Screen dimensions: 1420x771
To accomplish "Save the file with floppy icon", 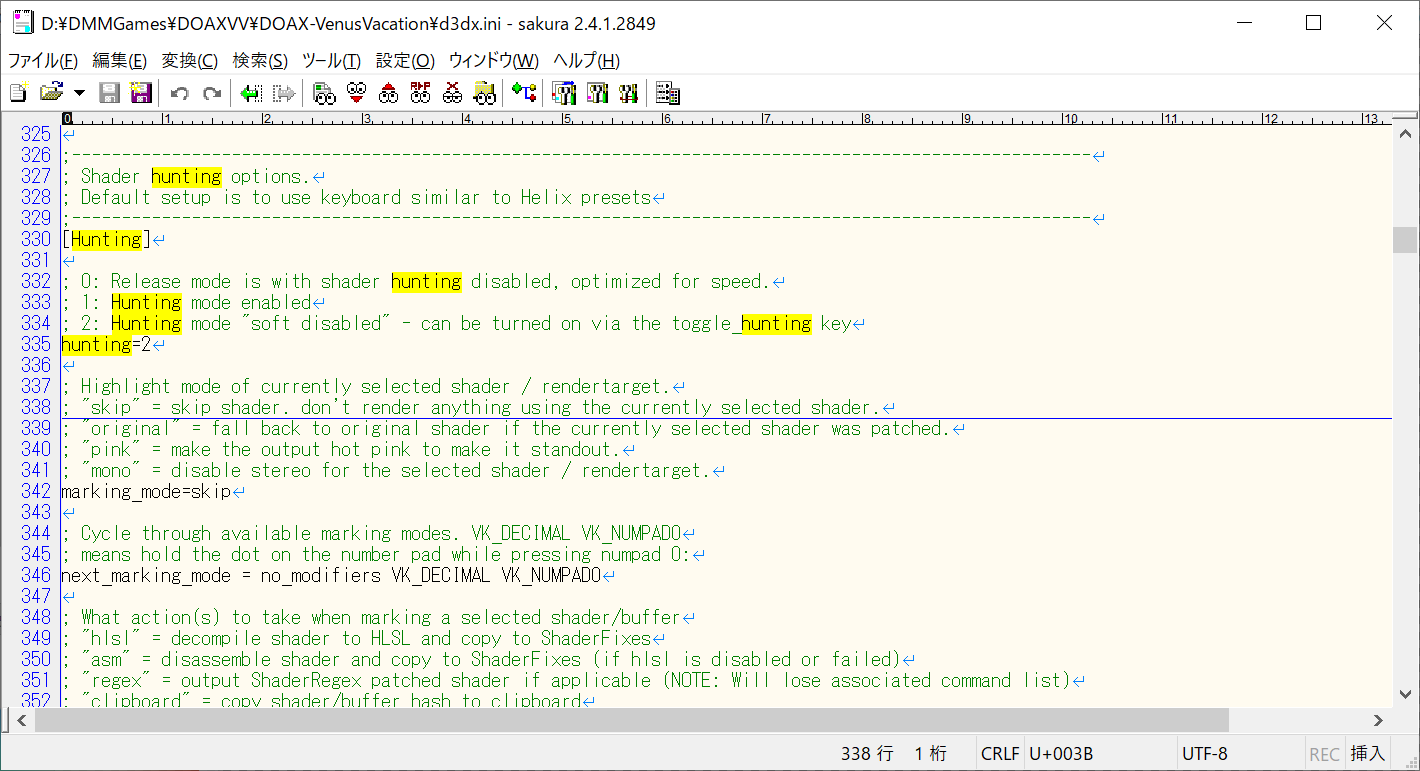I will 110,93.
